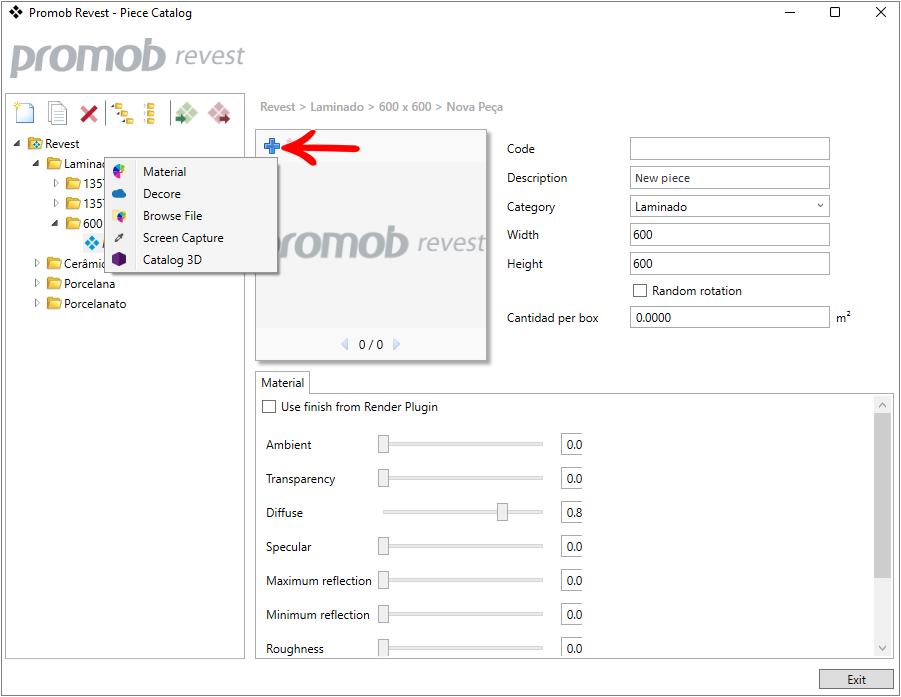The height and width of the screenshot is (697, 901).
Task: Click the Ambient slider handle
Action: 383,444
